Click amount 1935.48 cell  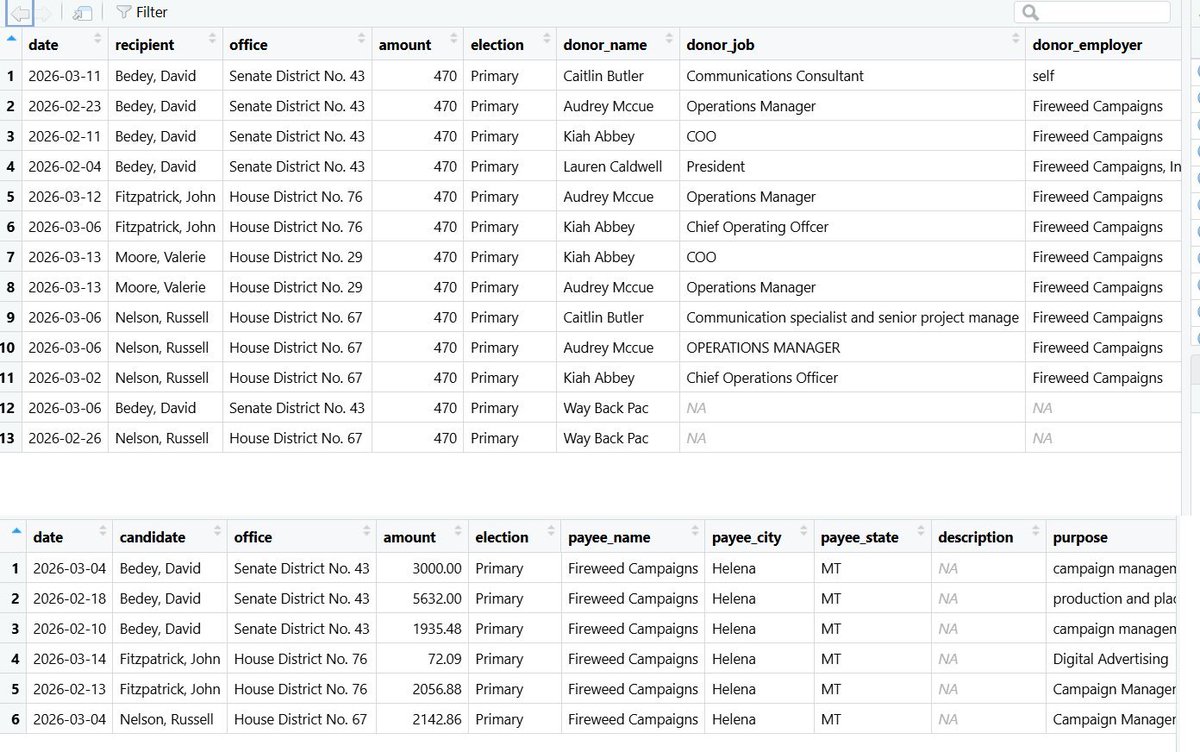[437, 629]
